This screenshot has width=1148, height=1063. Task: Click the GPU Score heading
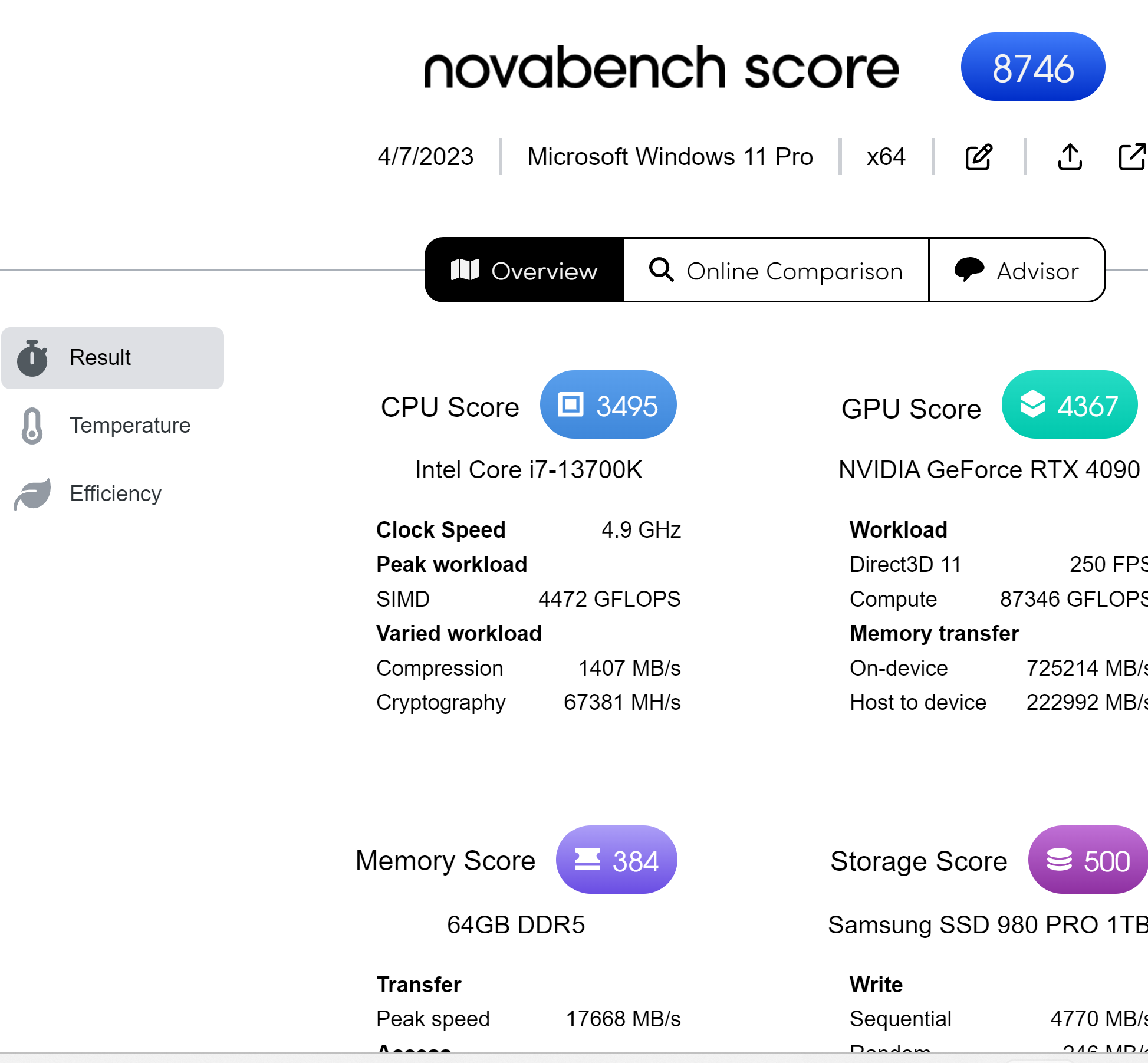[911, 409]
